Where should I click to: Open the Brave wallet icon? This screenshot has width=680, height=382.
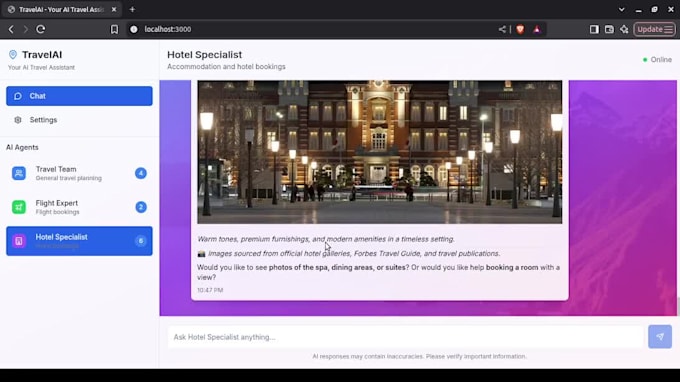[609, 29]
